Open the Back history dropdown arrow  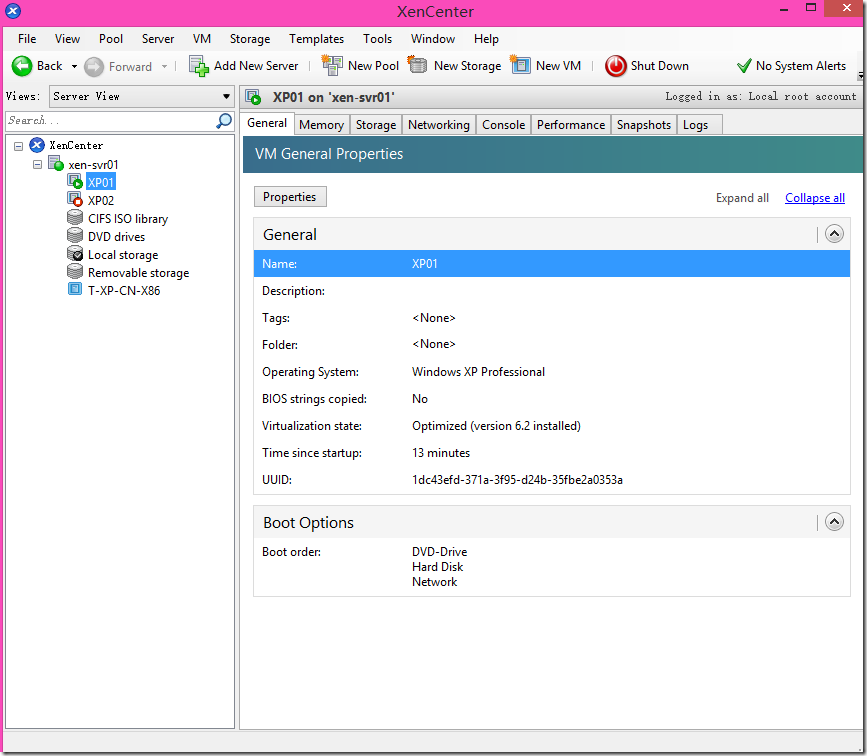74,66
